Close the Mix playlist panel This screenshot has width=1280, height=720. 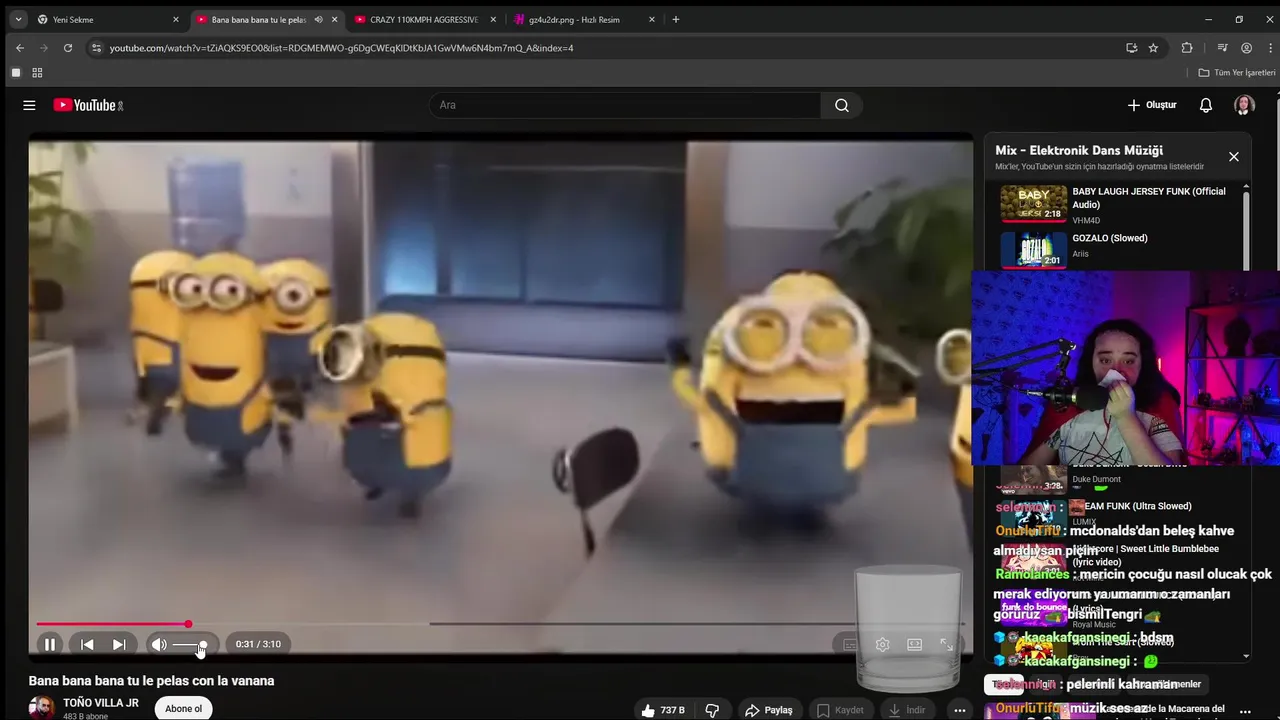tap(1234, 157)
